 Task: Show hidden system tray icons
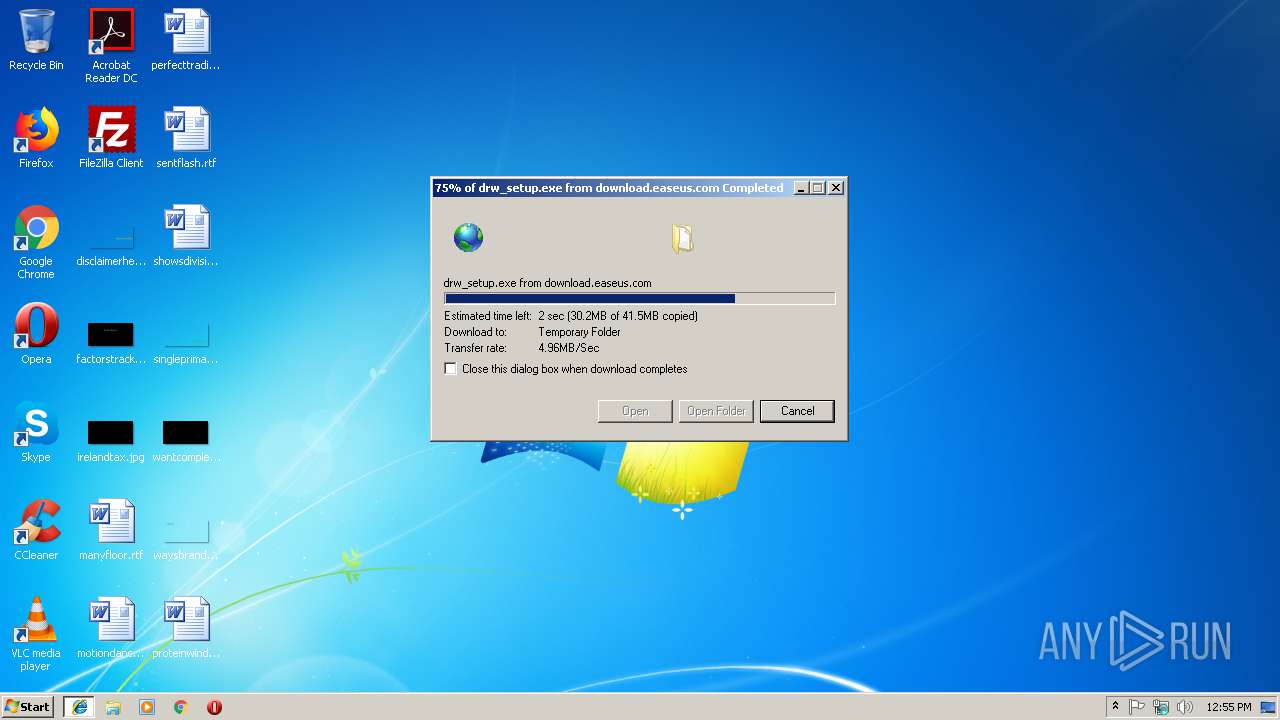(1115, 707)
